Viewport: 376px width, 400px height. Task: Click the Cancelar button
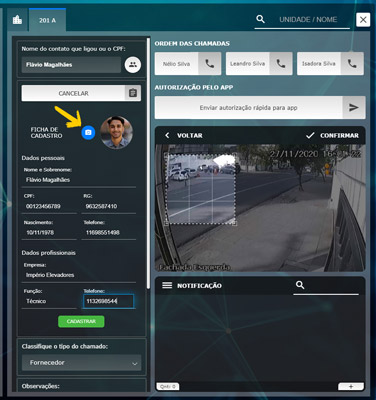click(x=73, y=93)
